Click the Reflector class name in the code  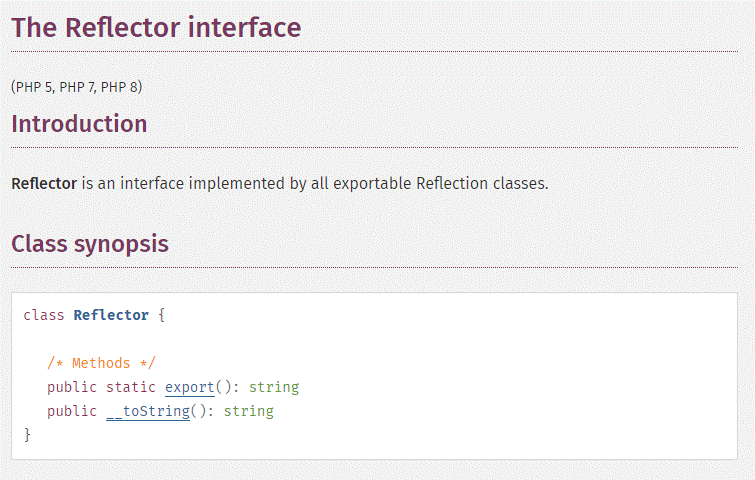111,315
